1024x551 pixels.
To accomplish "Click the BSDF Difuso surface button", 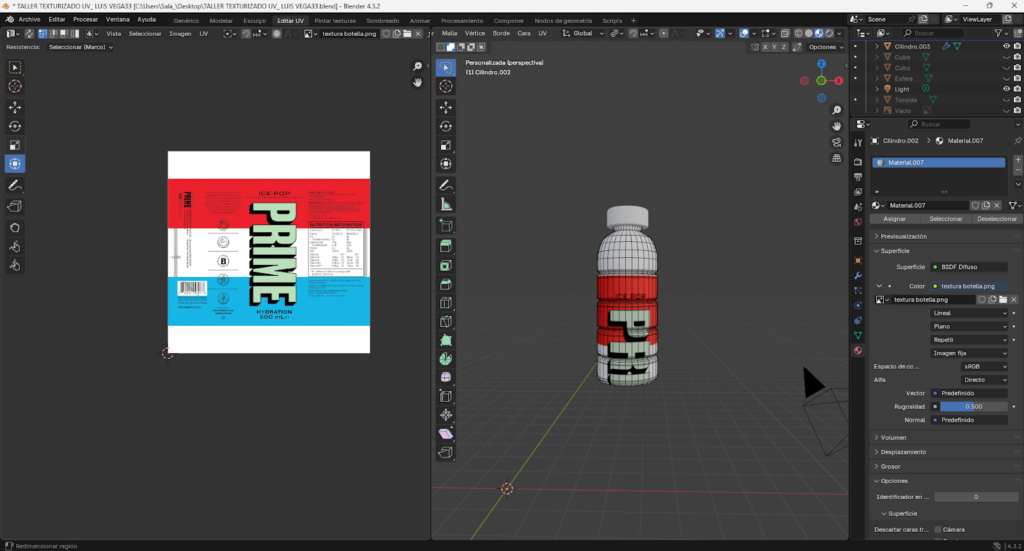I will tap(969, 267).
